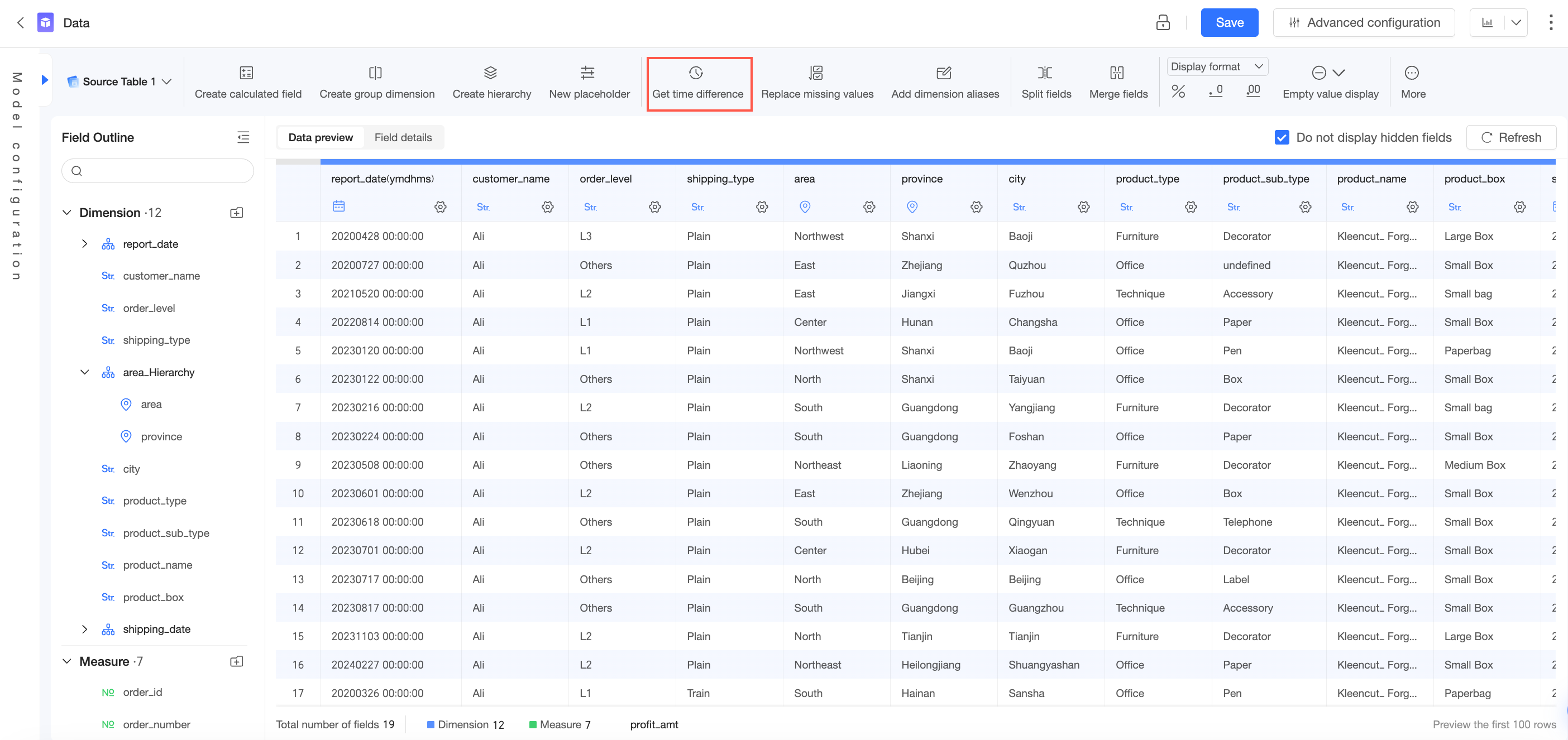Click the lock icon near Save

tap(1163, 22)
